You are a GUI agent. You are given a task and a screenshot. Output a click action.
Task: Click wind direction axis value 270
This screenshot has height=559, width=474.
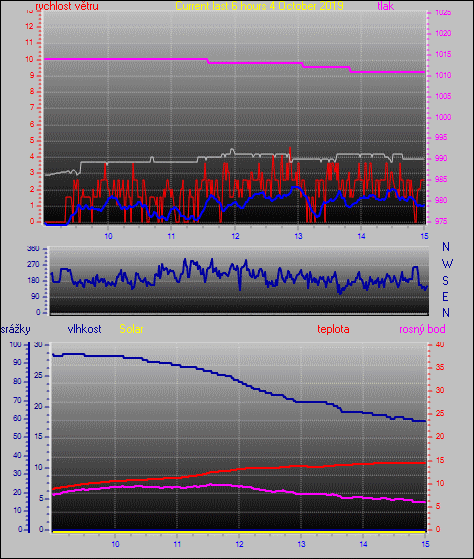click(x=33, y=265)
